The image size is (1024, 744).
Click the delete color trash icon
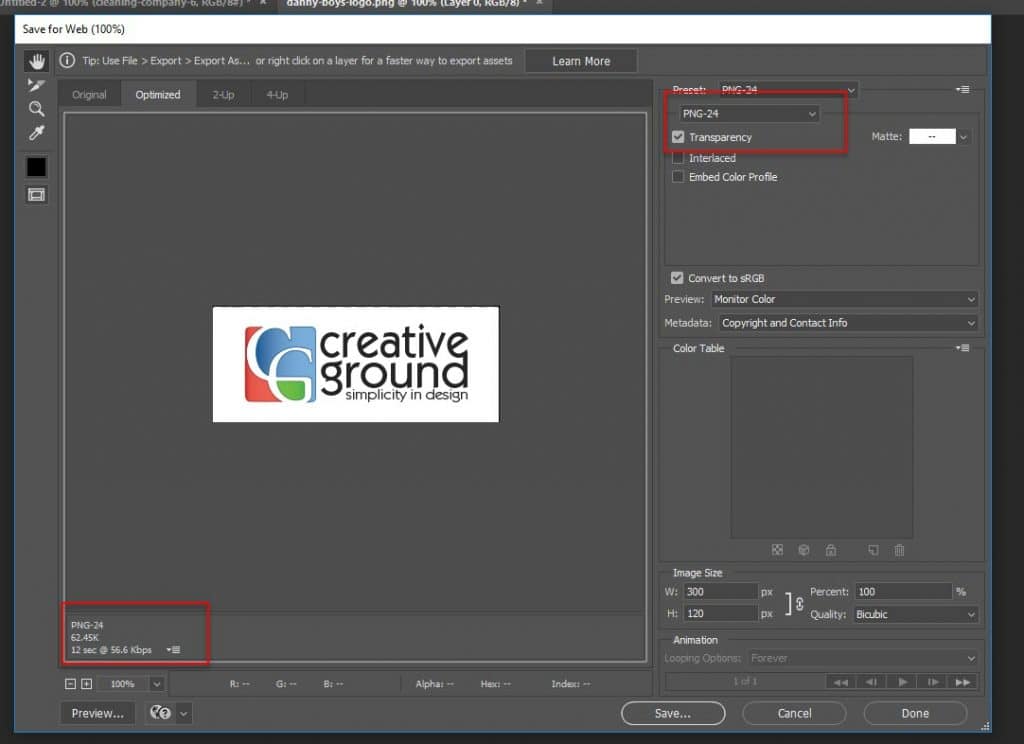pos(899,550)
